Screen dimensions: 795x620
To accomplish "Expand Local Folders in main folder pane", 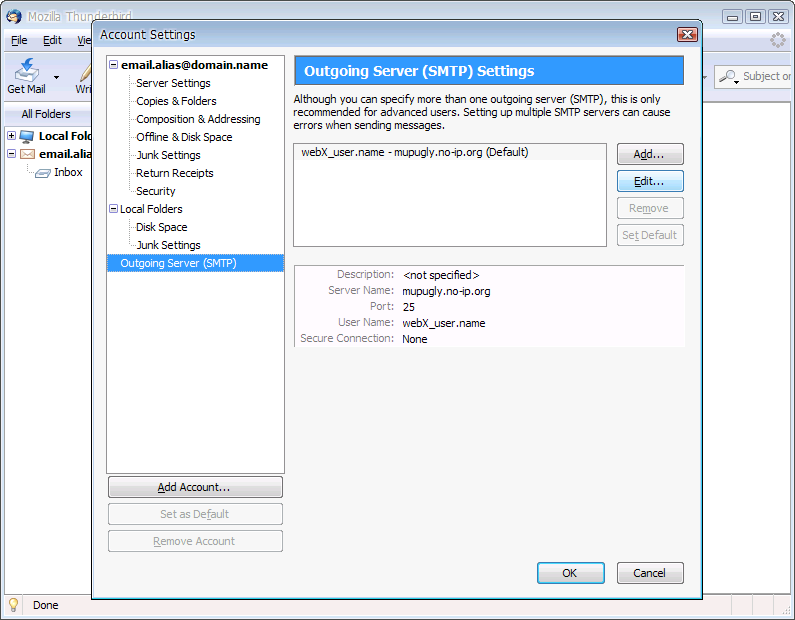I will [x=12, y=136].
